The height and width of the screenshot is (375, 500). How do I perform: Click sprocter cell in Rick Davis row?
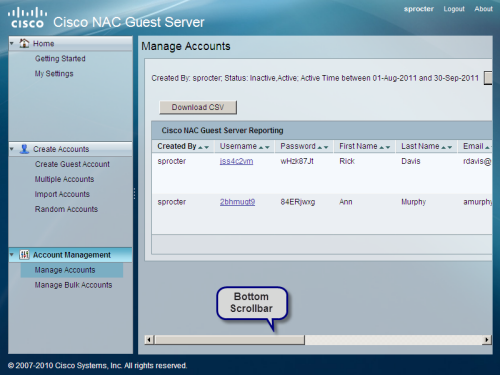coord(172,161)
